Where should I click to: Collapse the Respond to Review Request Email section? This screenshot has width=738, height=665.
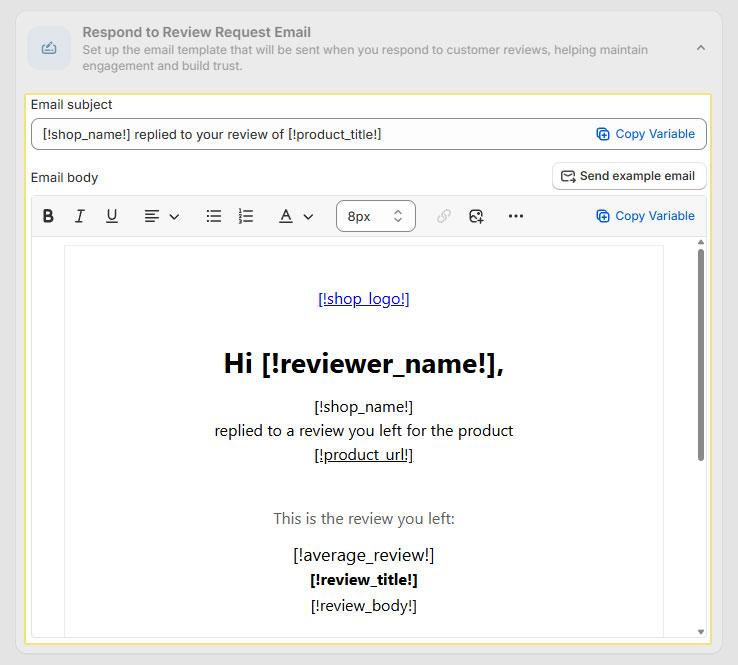tap(701, 48)
